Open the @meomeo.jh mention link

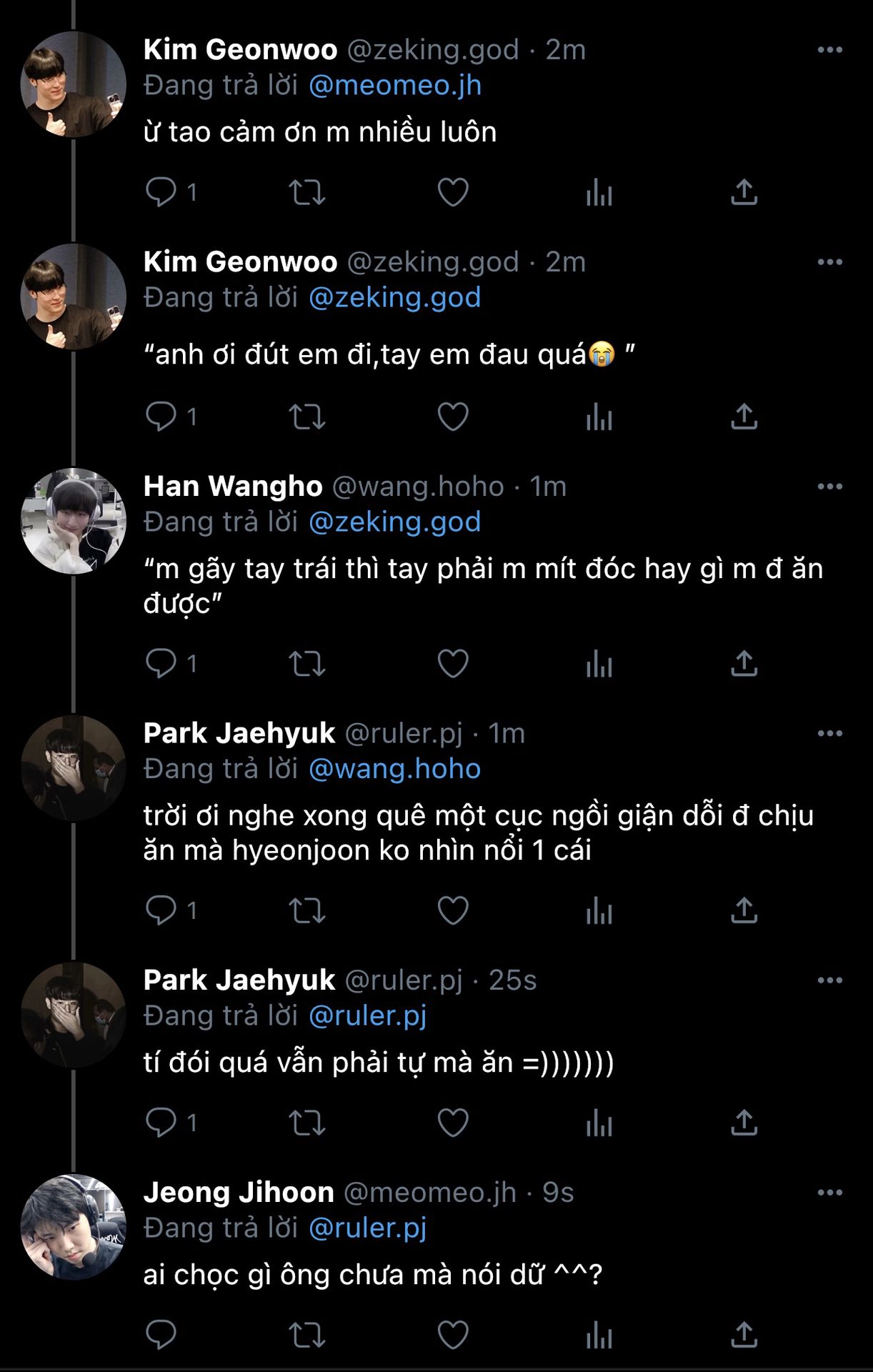pos(395,86)
